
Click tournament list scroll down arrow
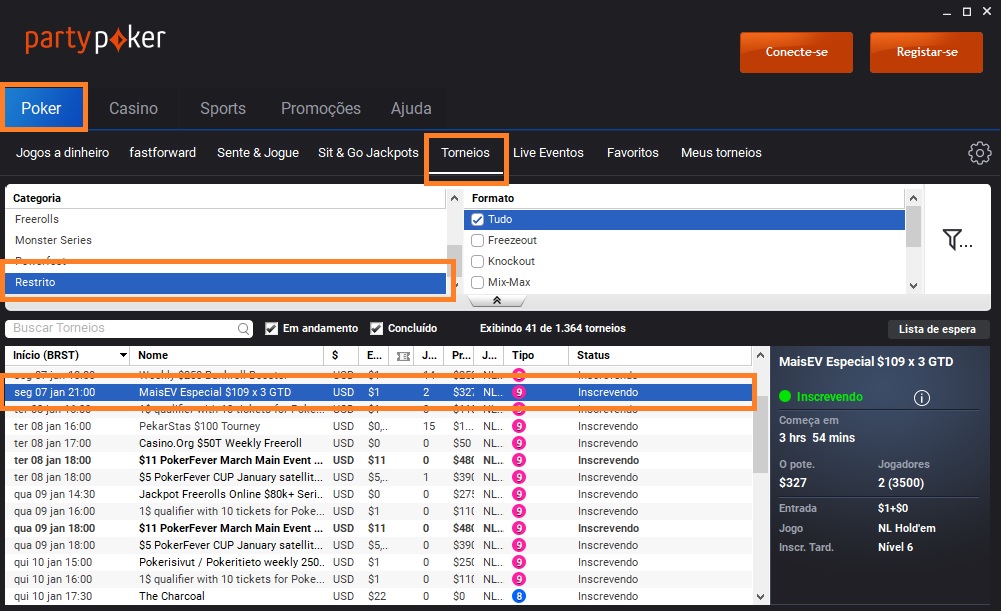point(760,597)
